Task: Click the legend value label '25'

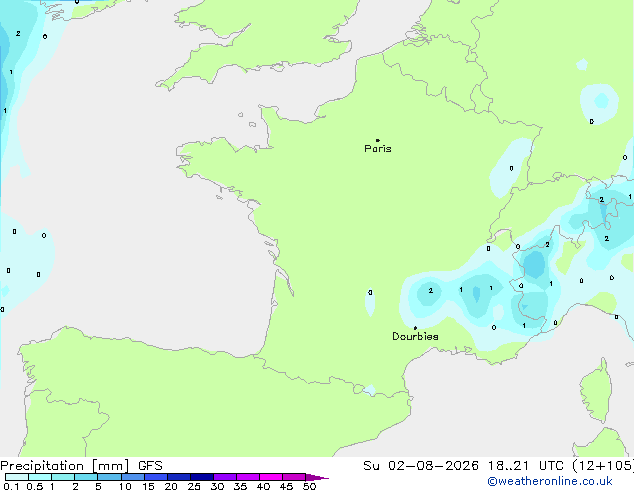Action: coord(194,486)
